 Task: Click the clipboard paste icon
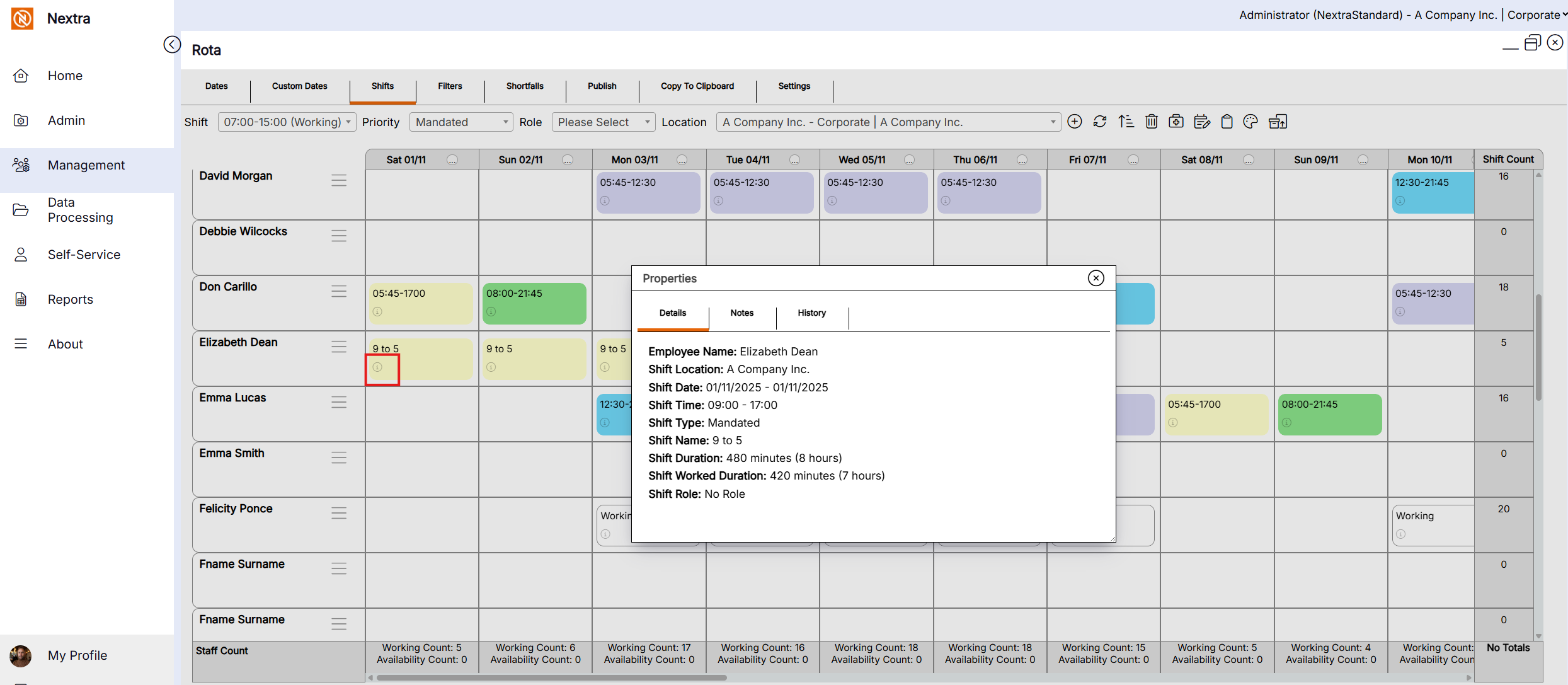pyautogui.click(x=1227, y=122)
